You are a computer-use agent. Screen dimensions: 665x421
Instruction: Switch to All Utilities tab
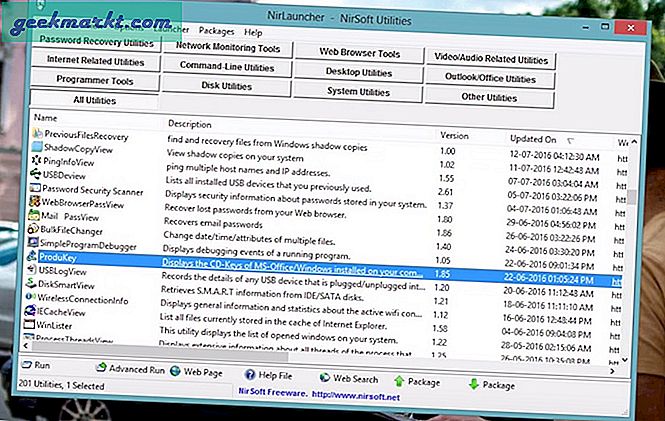(x=94, y=100)
